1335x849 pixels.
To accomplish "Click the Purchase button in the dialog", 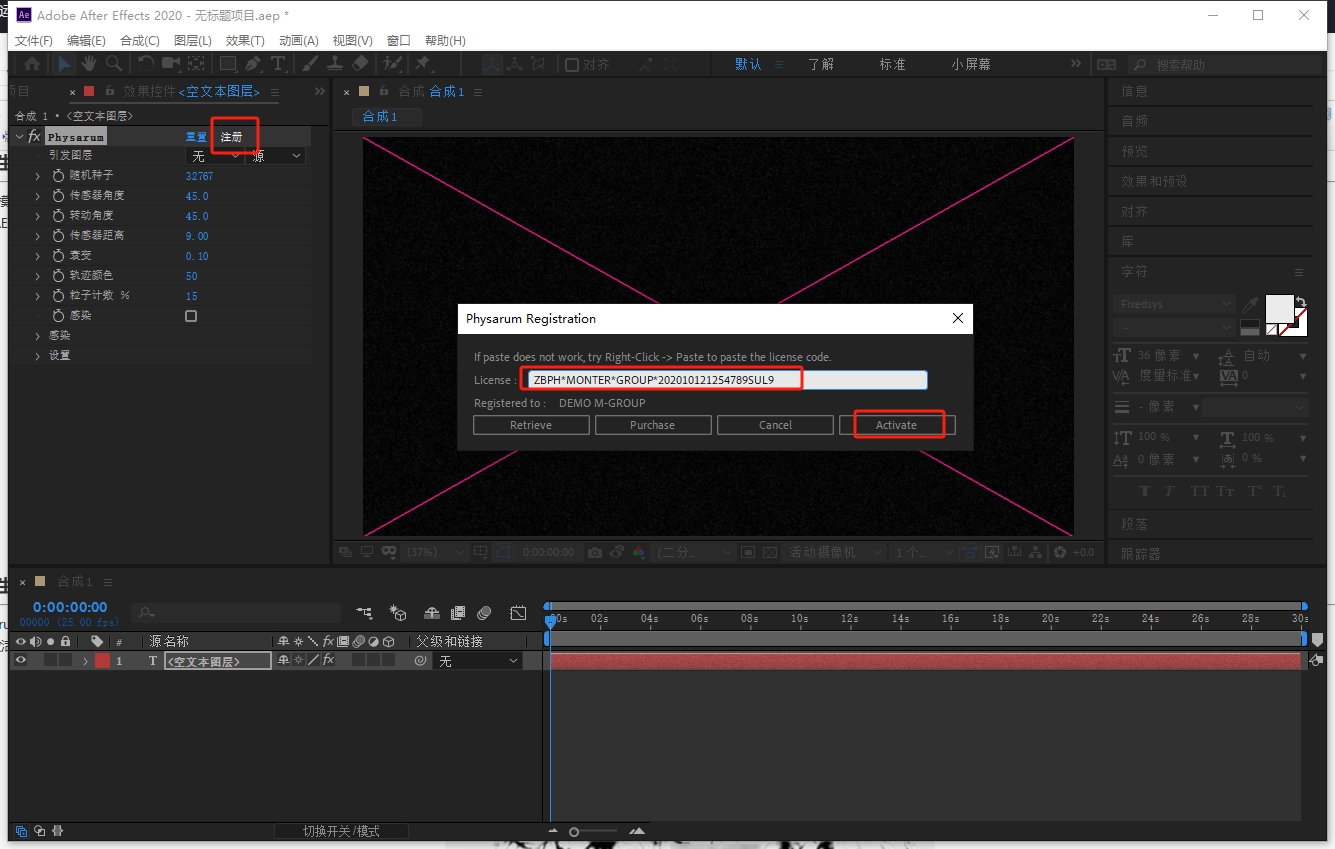I will point(652,425).
